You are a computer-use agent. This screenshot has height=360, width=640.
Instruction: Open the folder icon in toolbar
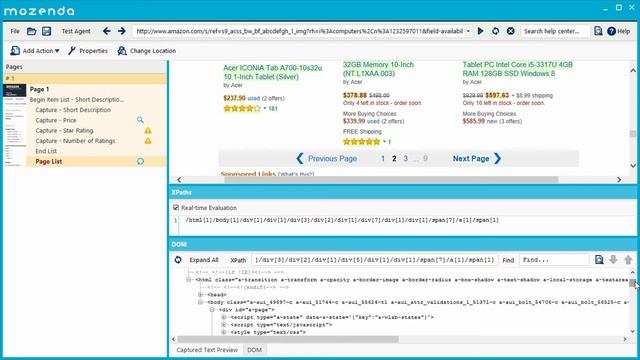coord(31,31)
